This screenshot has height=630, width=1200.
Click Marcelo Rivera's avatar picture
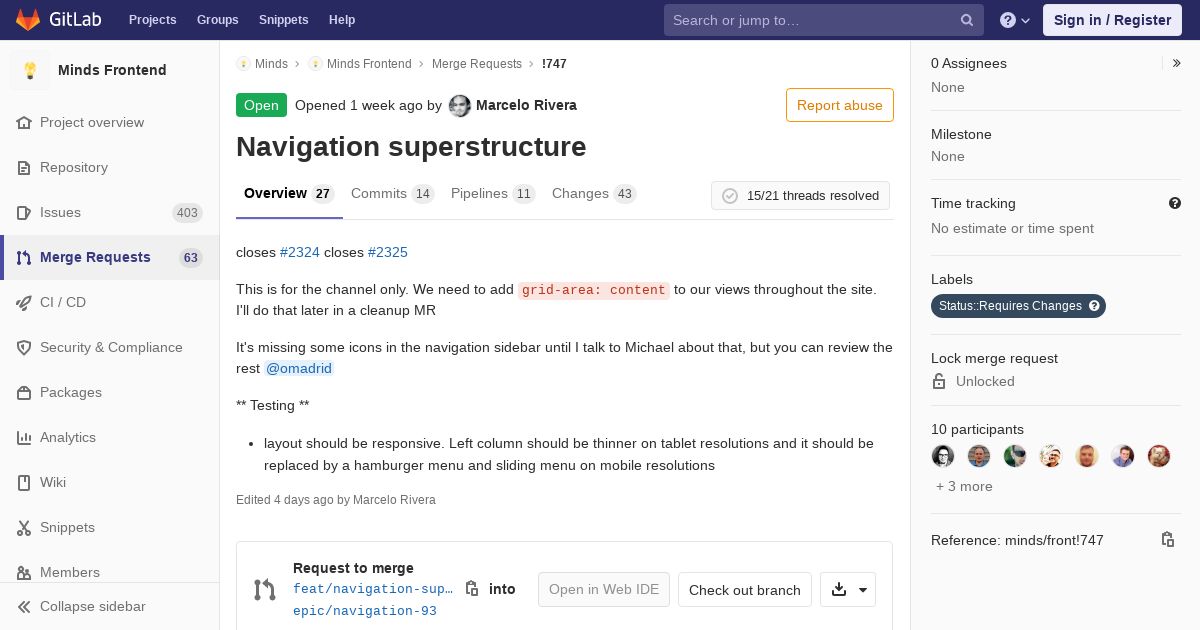click(460, 106)
